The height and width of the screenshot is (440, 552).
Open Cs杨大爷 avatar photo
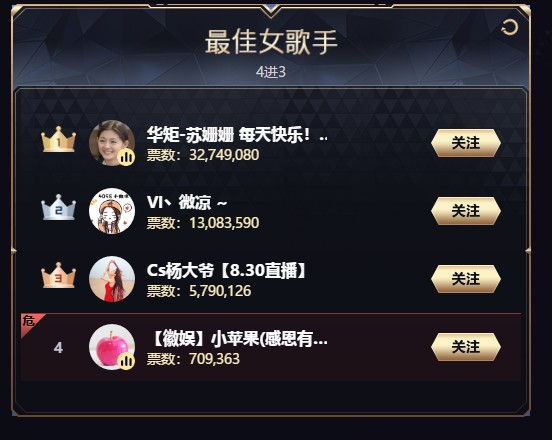coord(112,279)
